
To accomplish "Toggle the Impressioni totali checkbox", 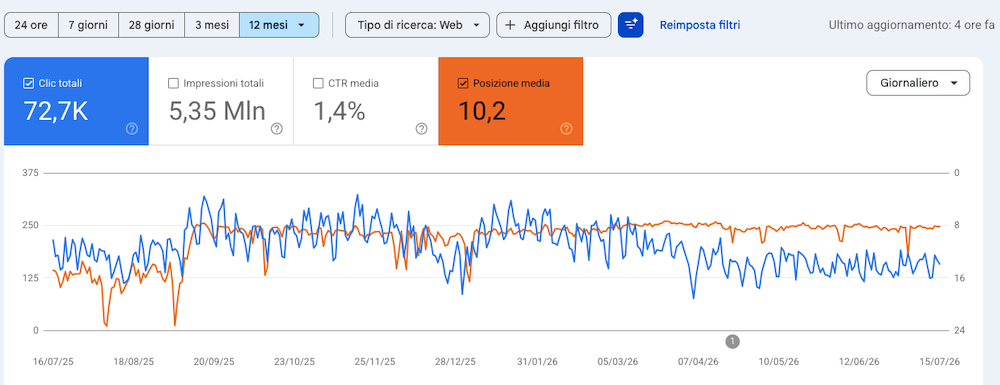I will tap(173, 83).
